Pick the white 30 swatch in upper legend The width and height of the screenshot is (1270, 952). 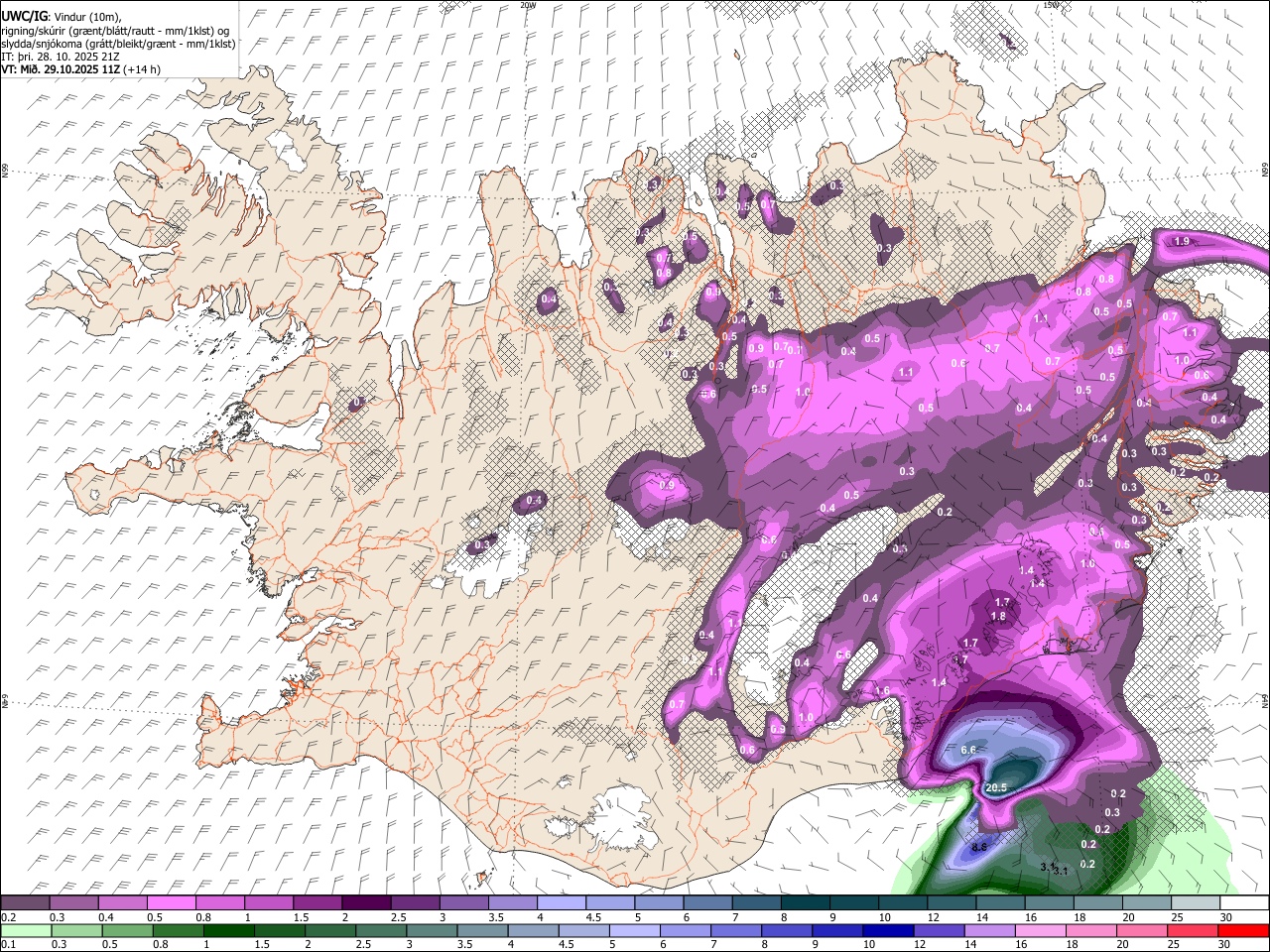click(x=1244, y=902)
